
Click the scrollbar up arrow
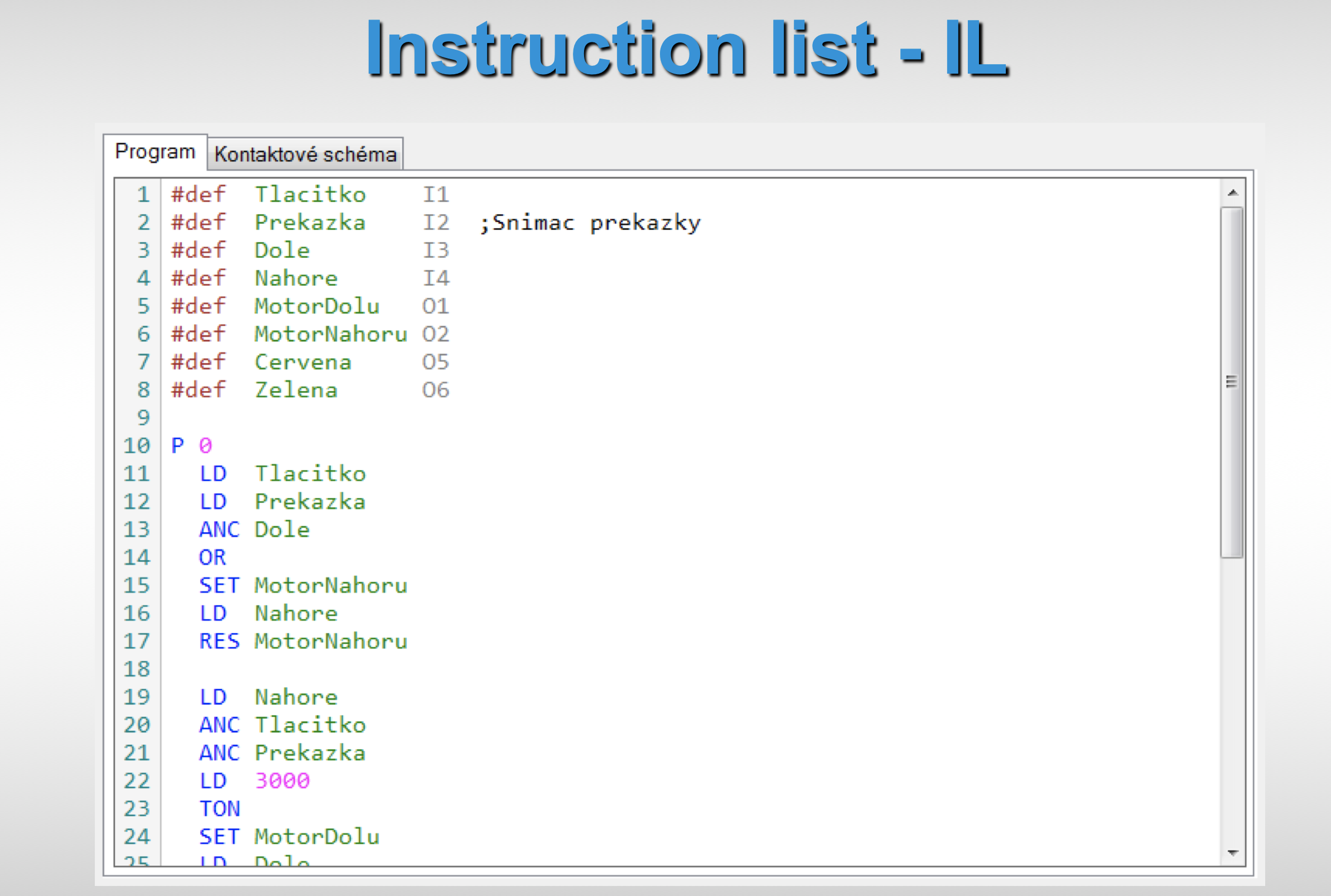click(x=1233, y=193)
